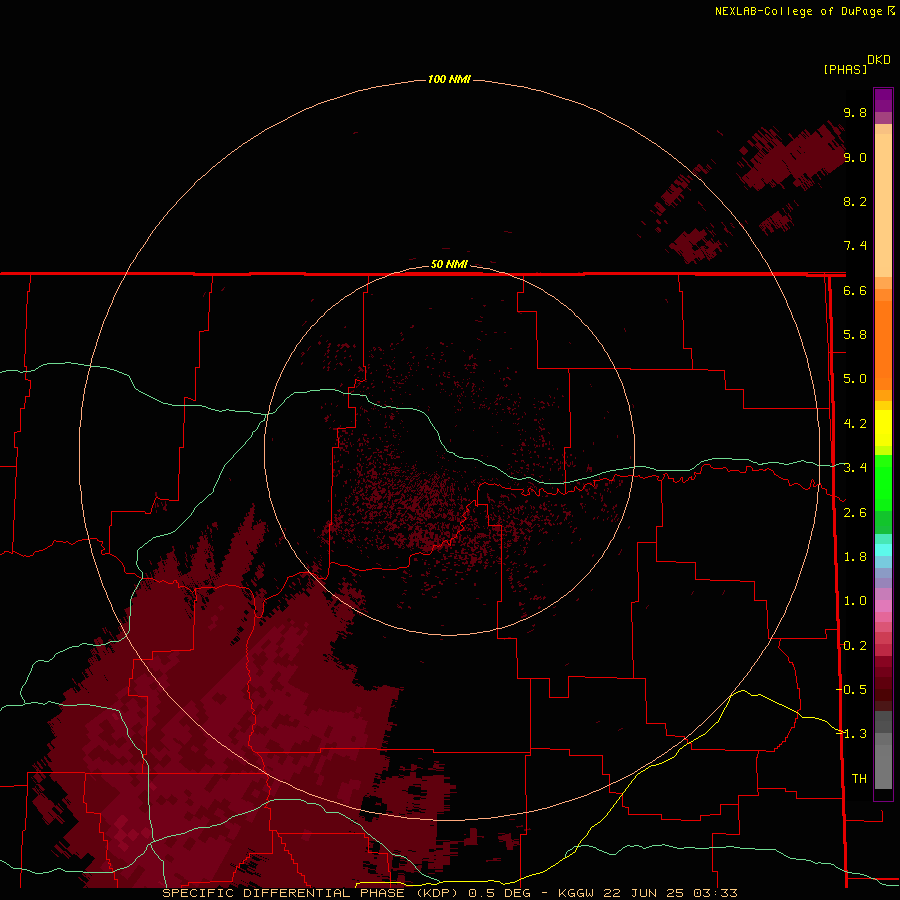Viewport: 900px width, 900px height.
Task: Click the 3.4 legend value
Action: coord(855,468)
